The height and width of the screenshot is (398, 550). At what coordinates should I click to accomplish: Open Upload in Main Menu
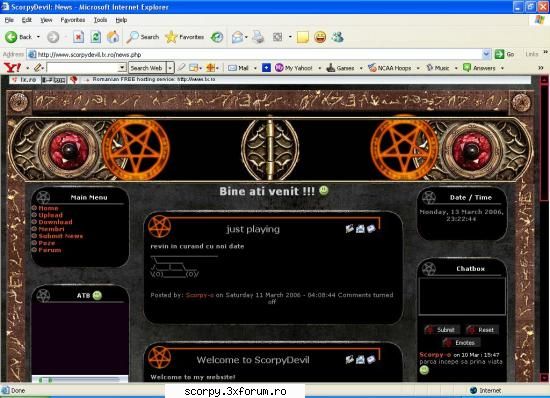click(x=51, y=215)
